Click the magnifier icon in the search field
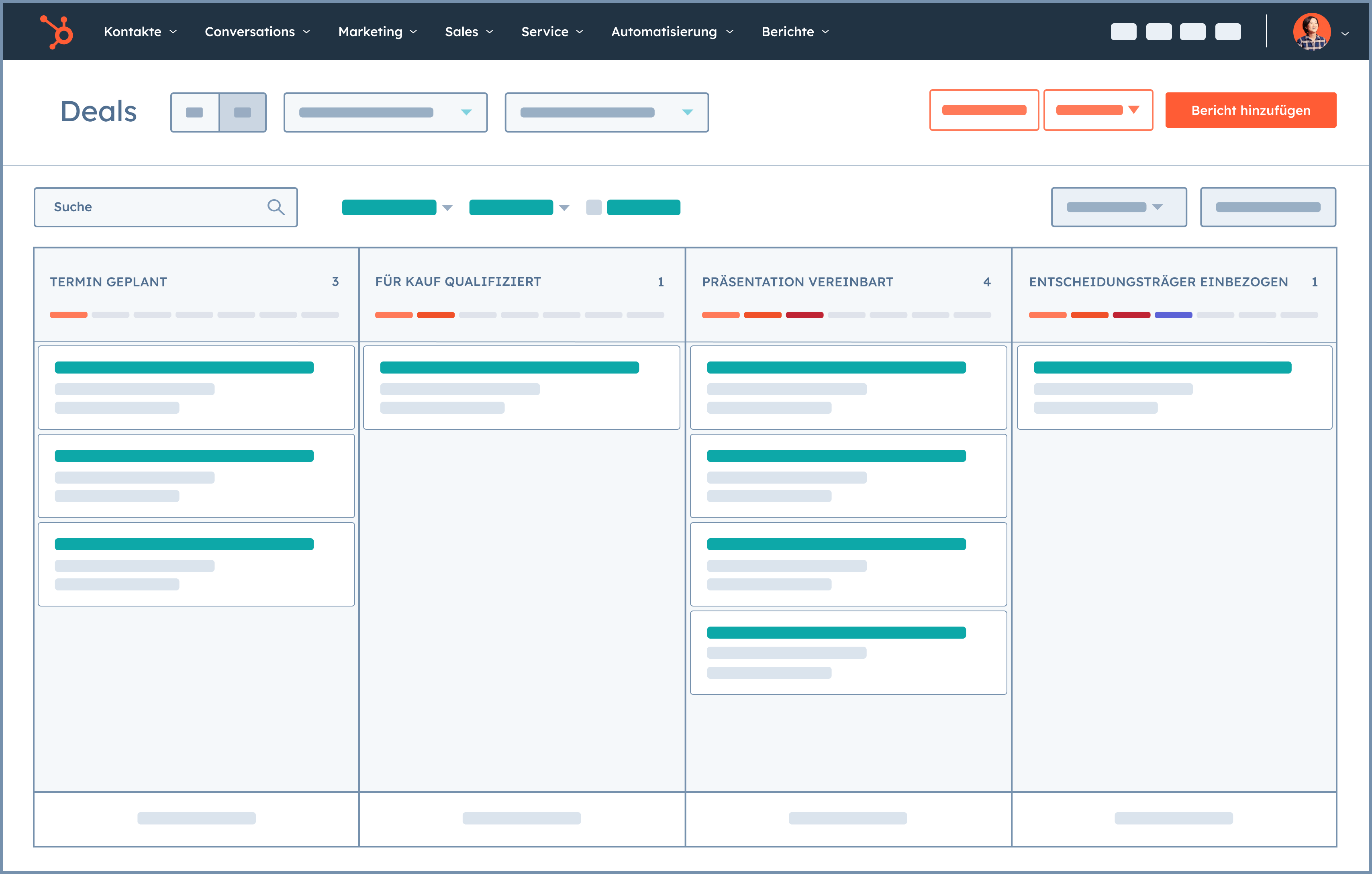The width and height of the screenshot is (1372, 874). [x=276, y=207]
